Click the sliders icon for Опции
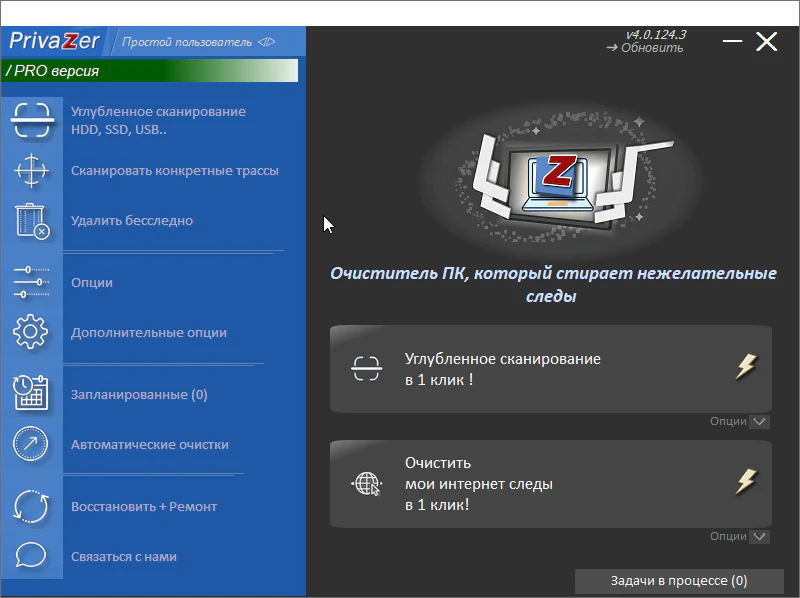800x598 pixels. tap(31, 282)
